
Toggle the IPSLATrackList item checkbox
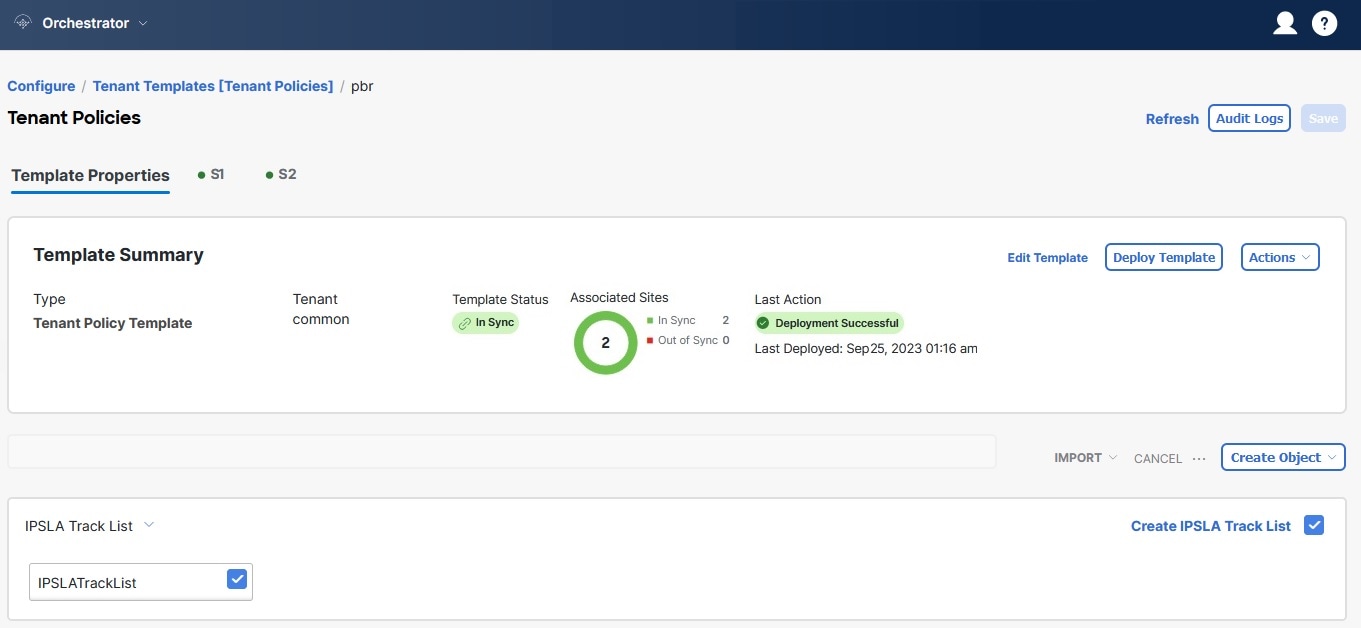(237, 579)
